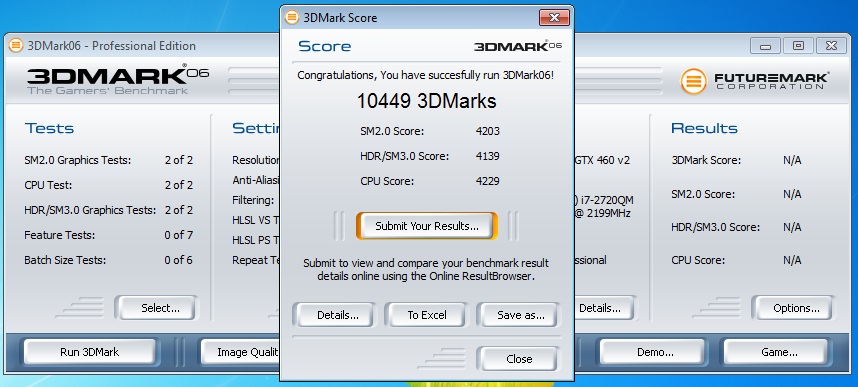Click Batch Size Tests: 0 of 6 row

(109, 260)
